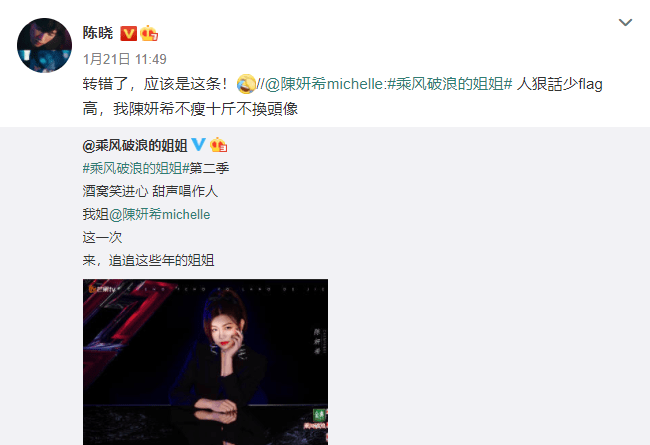Click the reposted line 来，追追这些年的姐姐
The image size is (650, 445).
pyautogui.click(x=148, y=260)
